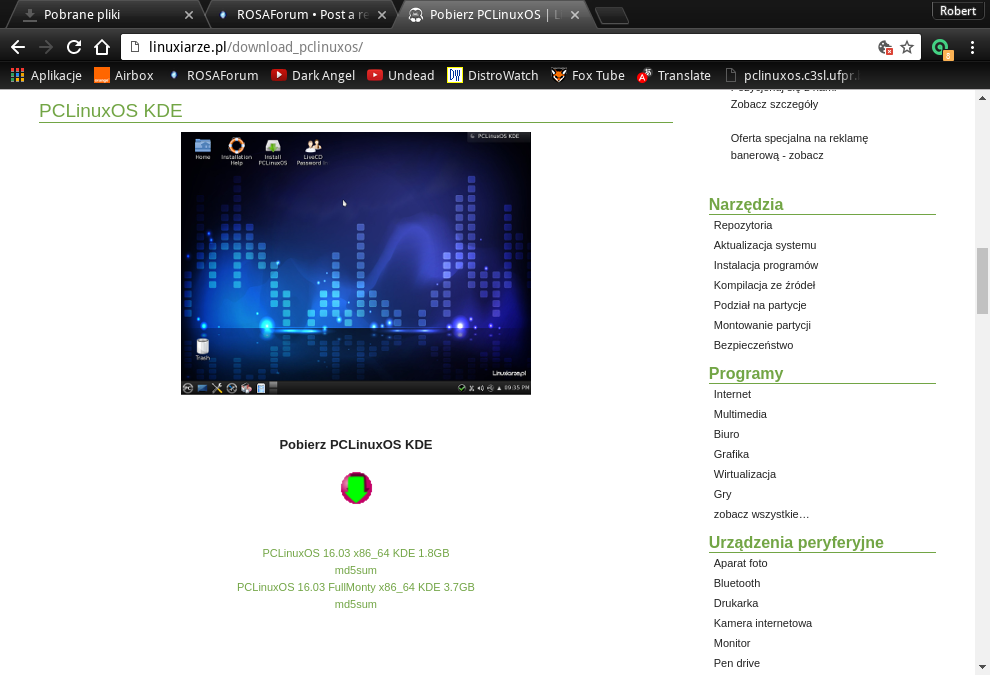Open Biuro link
The image size is (990, 675).
[726, 434]
